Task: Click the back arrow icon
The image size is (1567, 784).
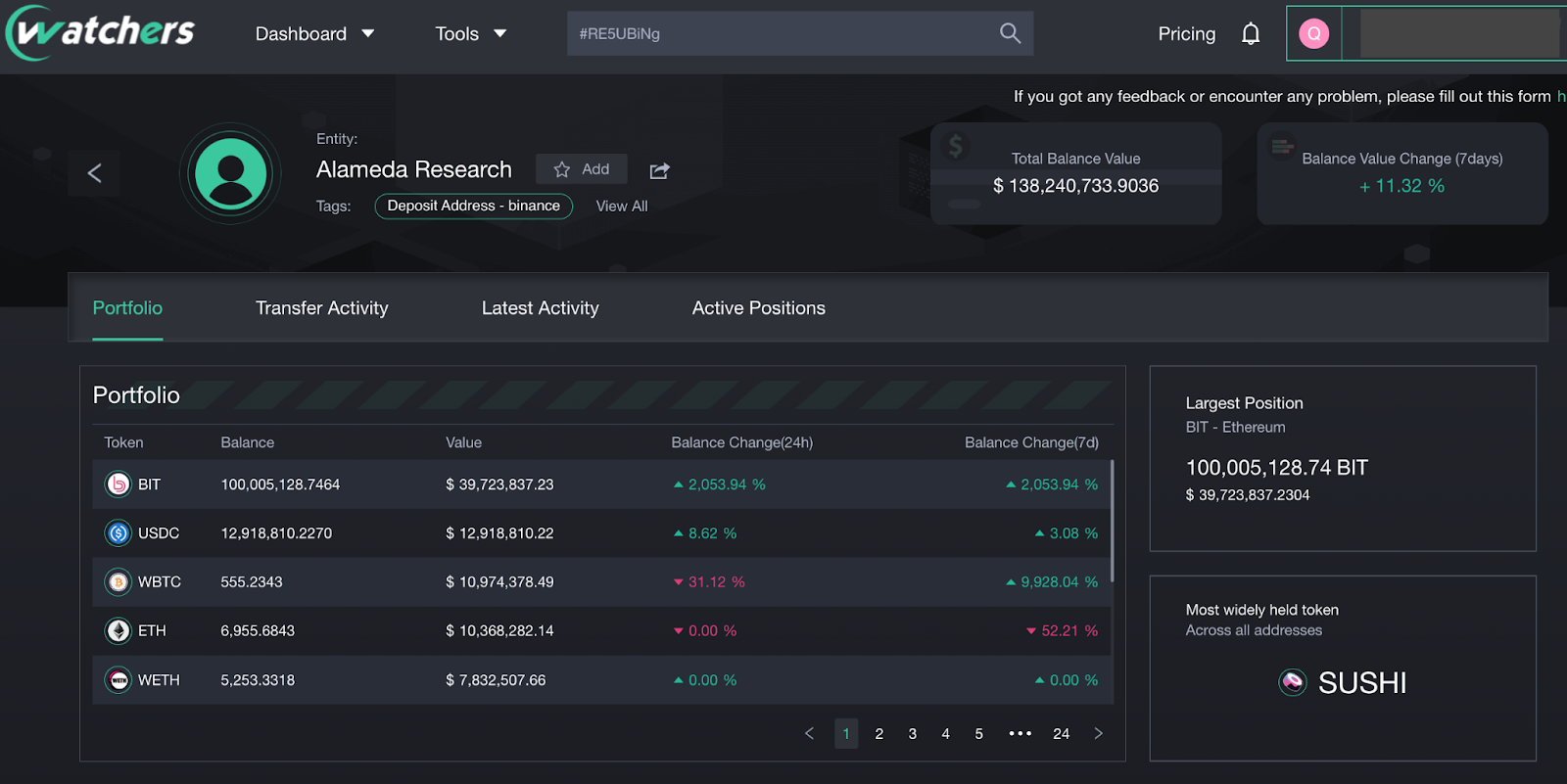Action: [95, 173]
